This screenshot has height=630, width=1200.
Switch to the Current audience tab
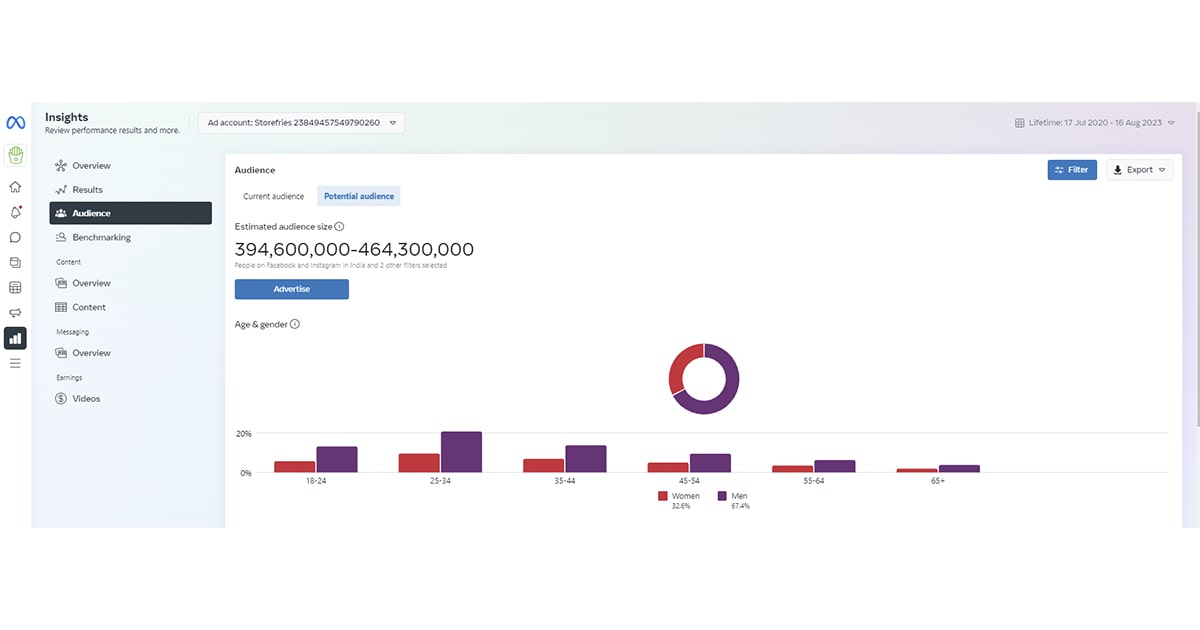tap(273, 196)
